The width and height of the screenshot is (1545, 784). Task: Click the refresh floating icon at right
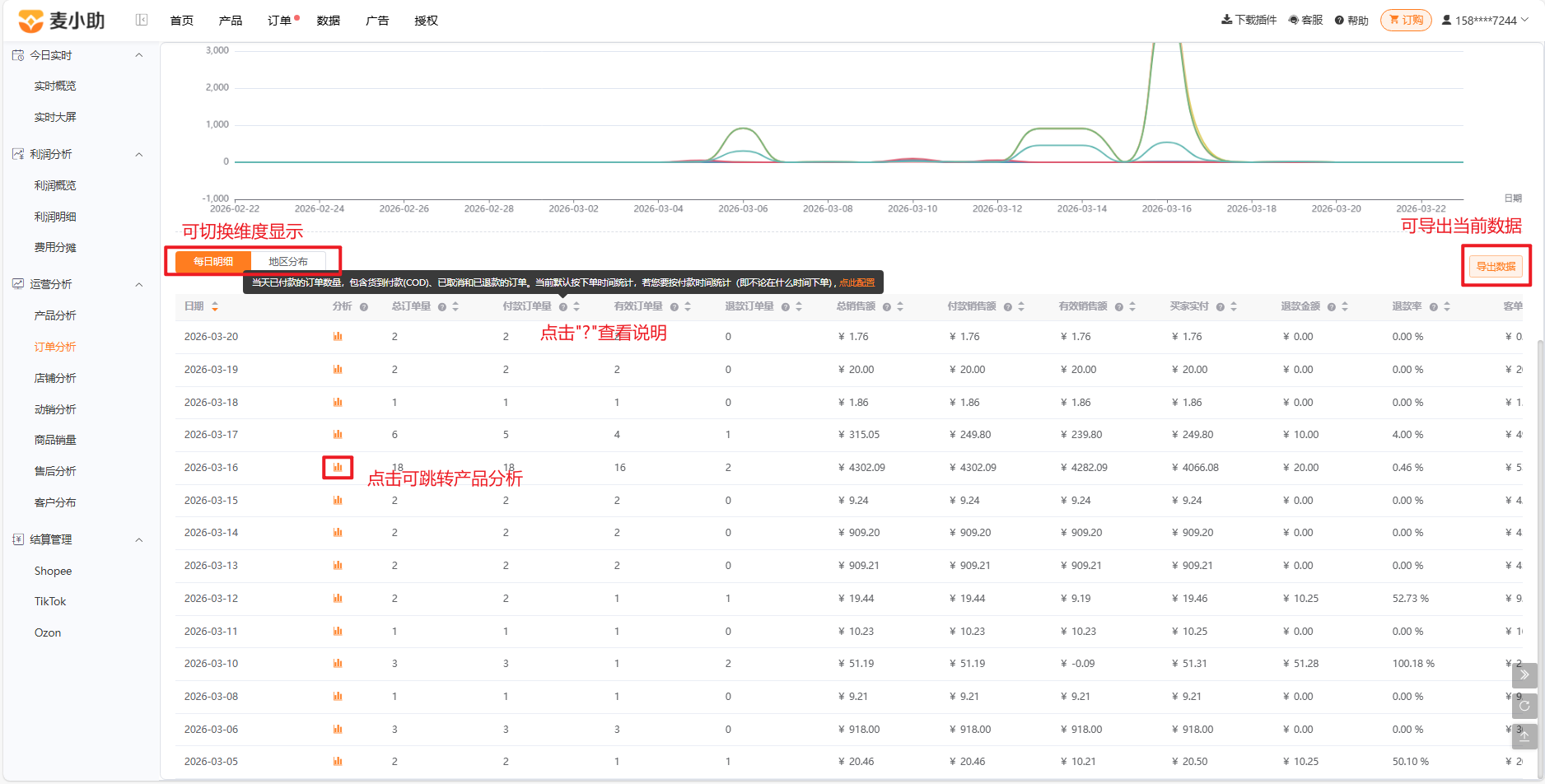(1524, 706)
